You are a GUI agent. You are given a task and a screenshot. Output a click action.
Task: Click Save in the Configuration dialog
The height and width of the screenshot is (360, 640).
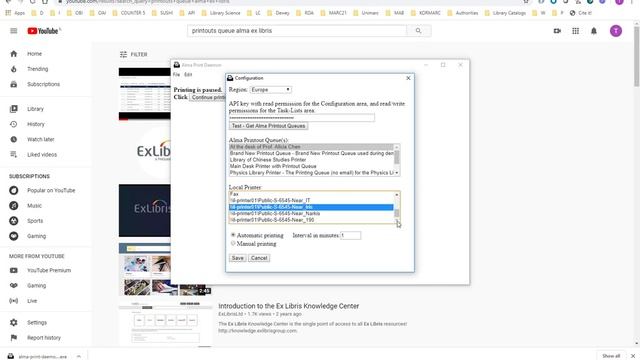(238, 258)
